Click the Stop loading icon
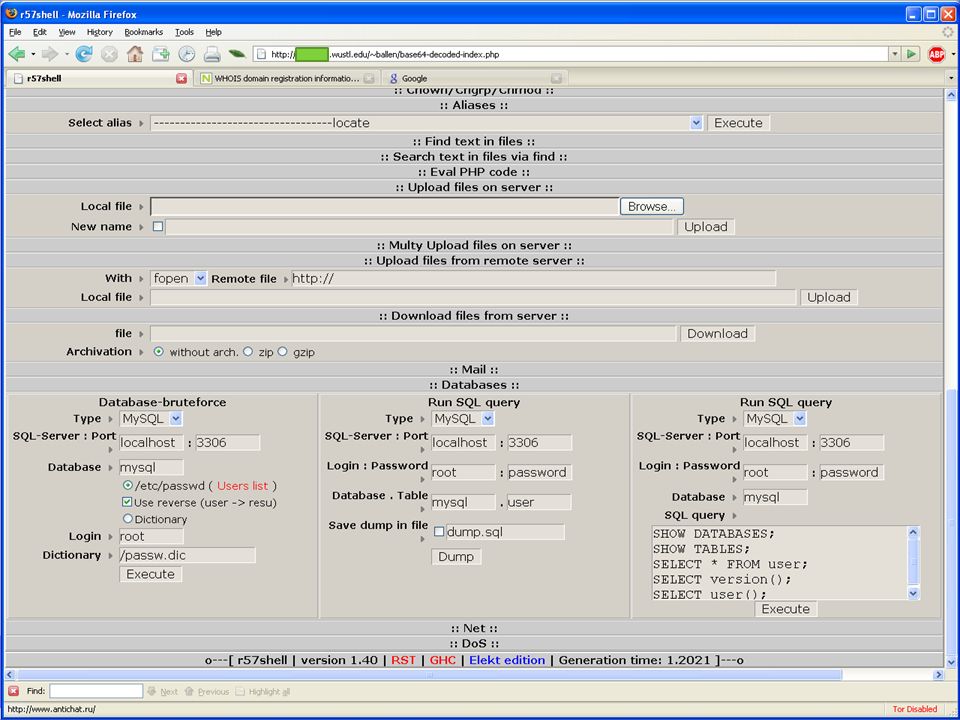Screen dimensions: 960x720 tap(110, 54)
